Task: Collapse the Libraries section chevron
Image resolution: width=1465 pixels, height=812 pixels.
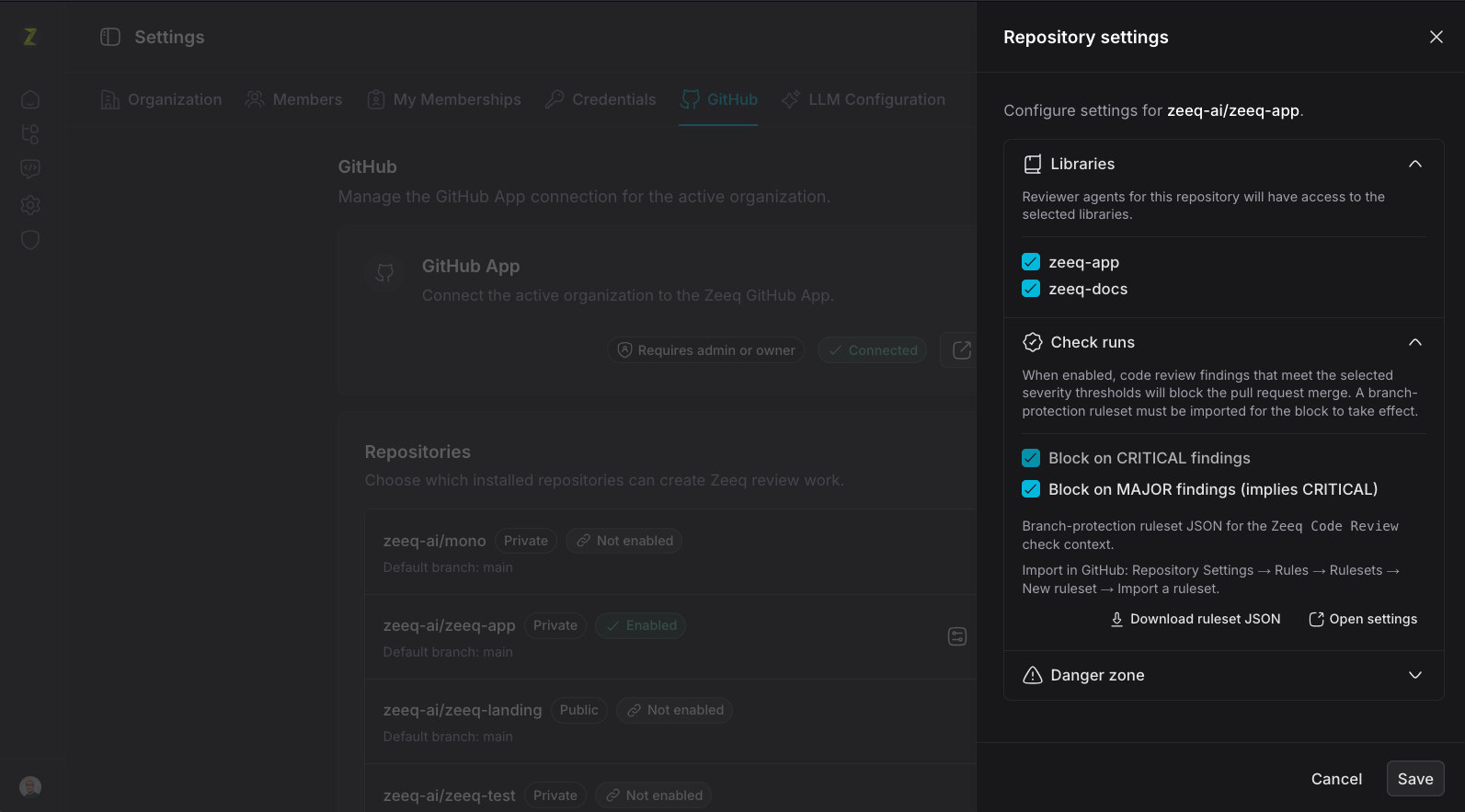Action: coord(1415,164)
